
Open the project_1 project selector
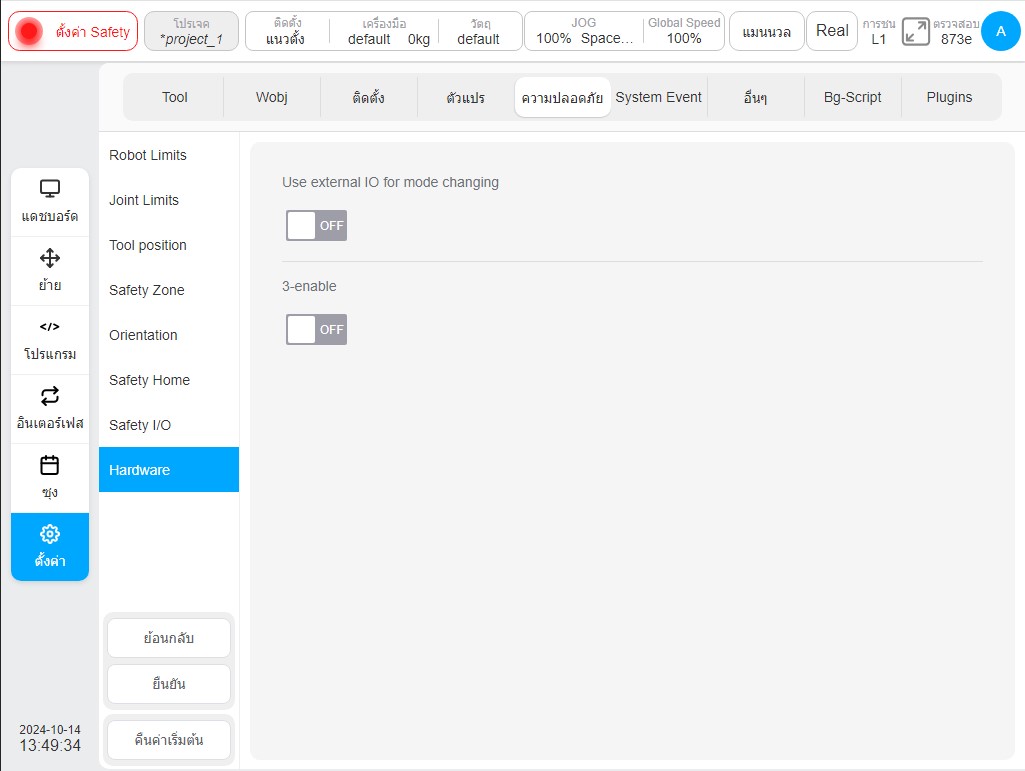pyautogui.click(x=191, y=31)
